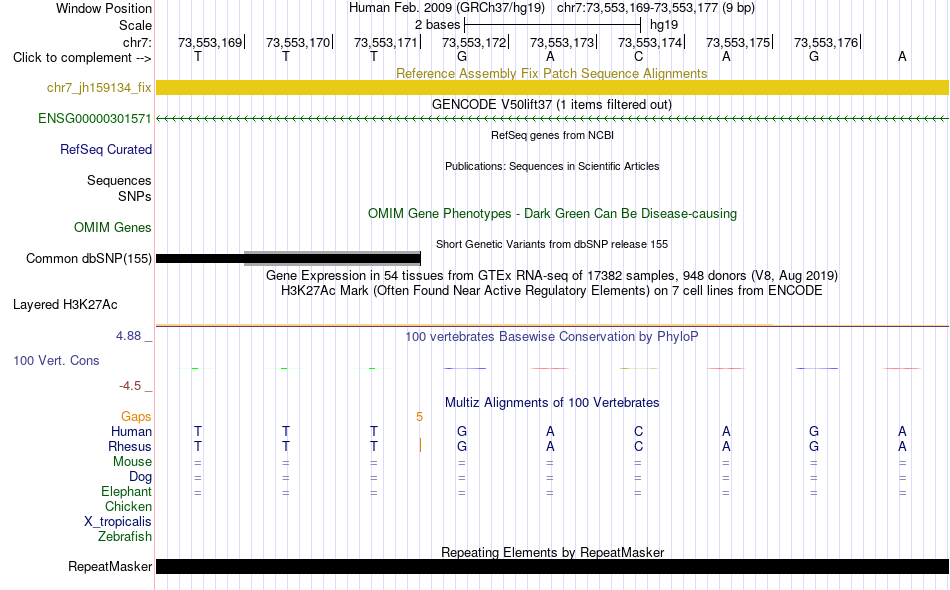Click 'Repeating Elements by RepeatMasker' title
The image size is (950, 590).
point(552,552)
